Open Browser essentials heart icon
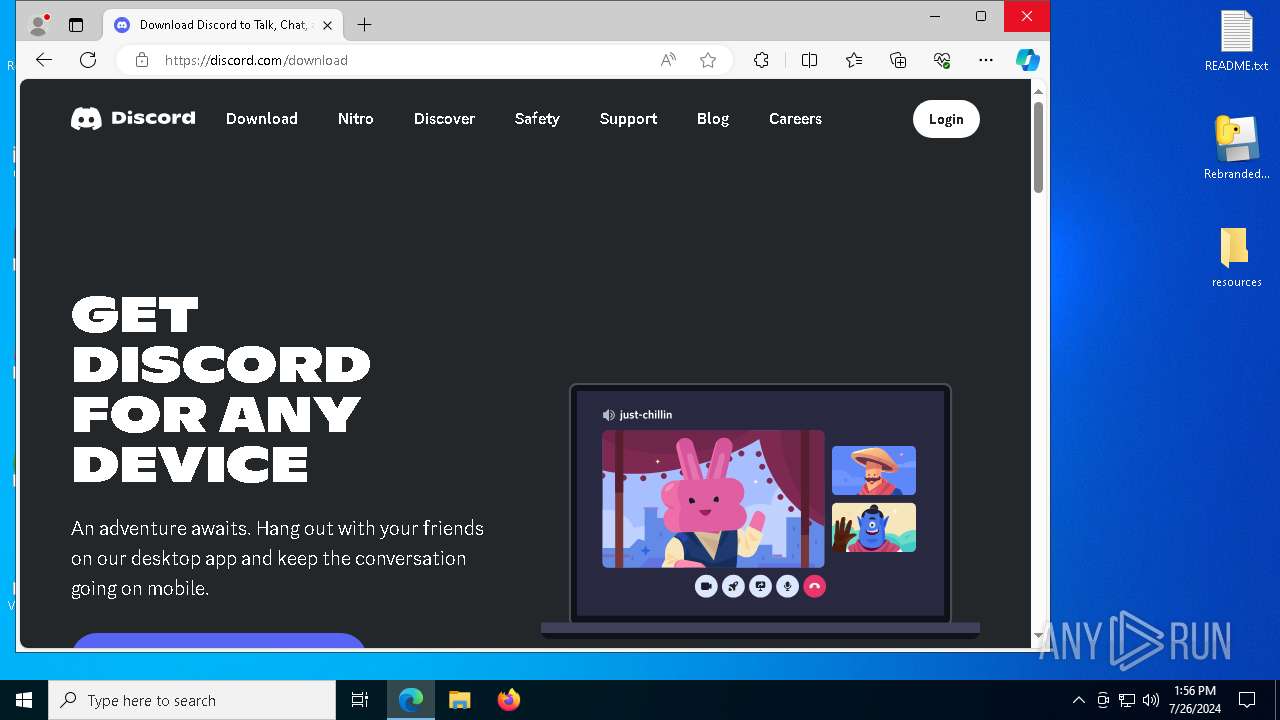This screenshot has height=720, width=1280. tap(942, 60)
